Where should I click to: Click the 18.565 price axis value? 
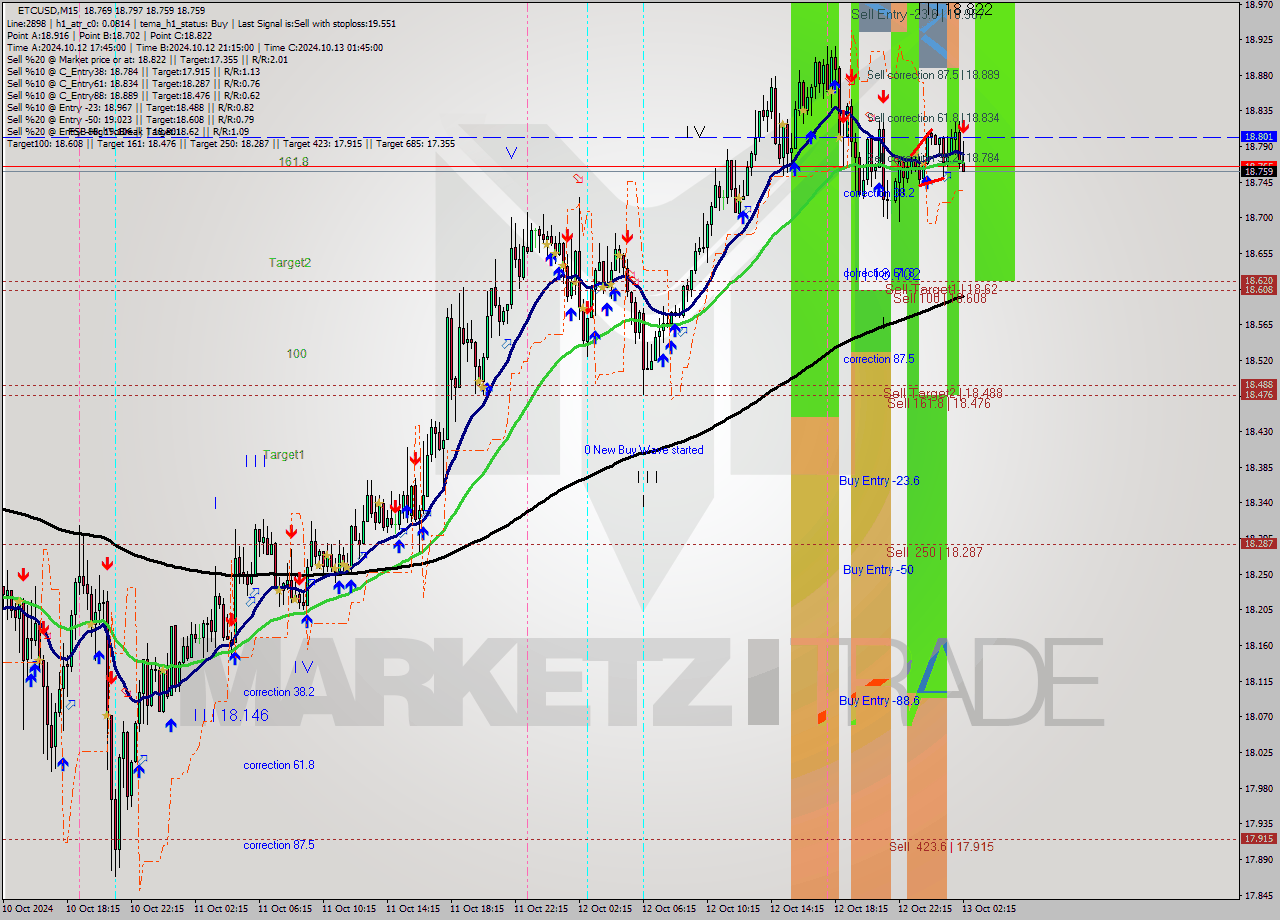[1258, 324]
